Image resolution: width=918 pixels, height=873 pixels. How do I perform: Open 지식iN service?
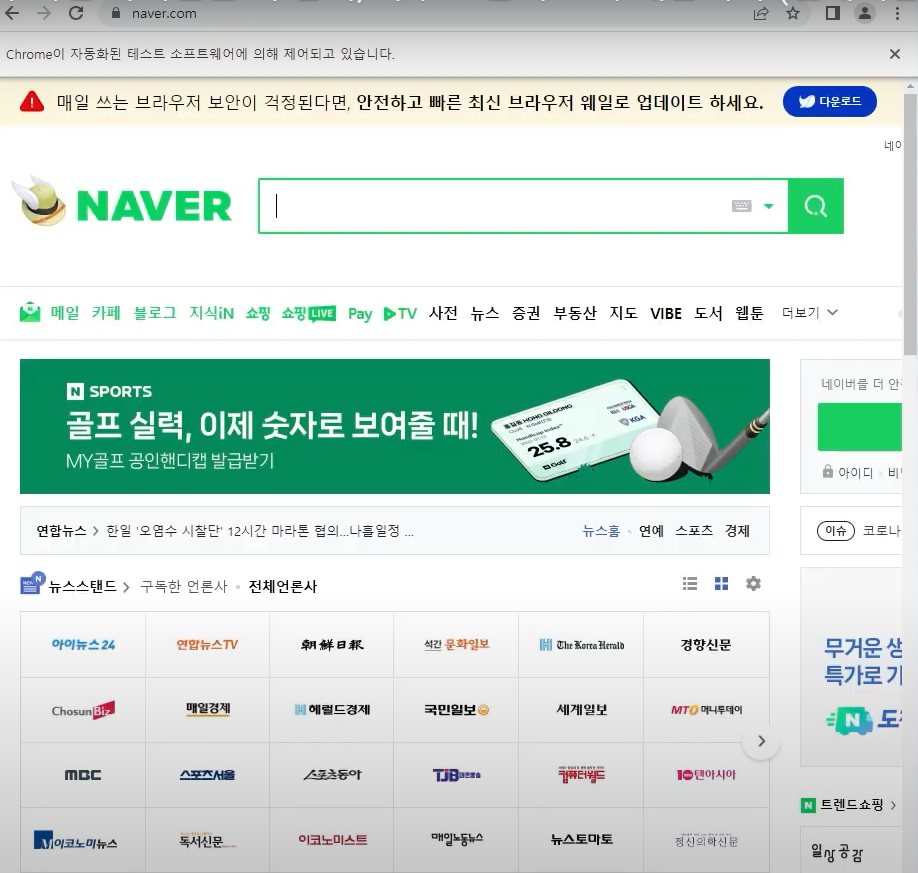tap(211, 313)
